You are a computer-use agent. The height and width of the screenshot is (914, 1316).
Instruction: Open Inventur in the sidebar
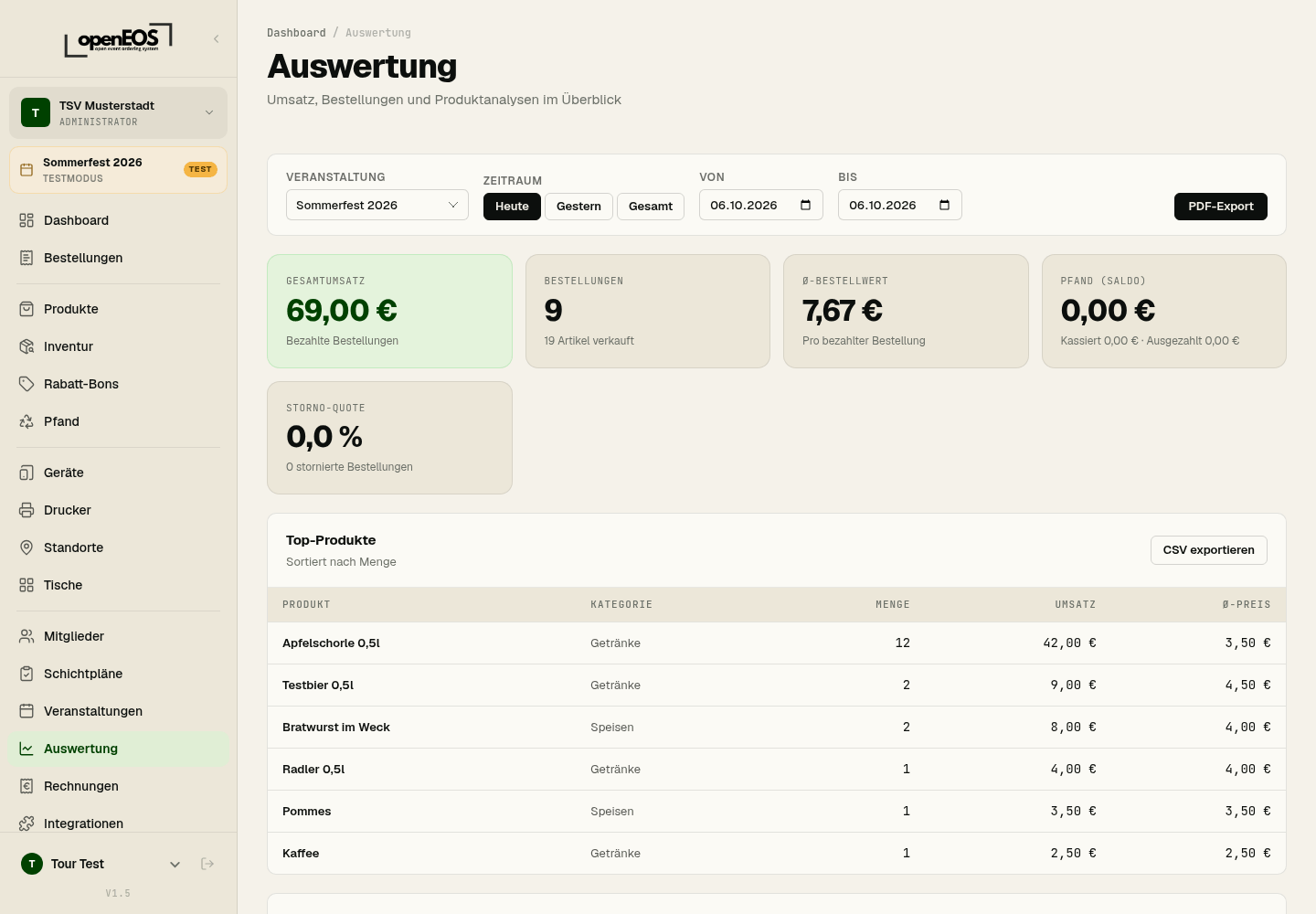pyautogui.click(x=118, y=346)
